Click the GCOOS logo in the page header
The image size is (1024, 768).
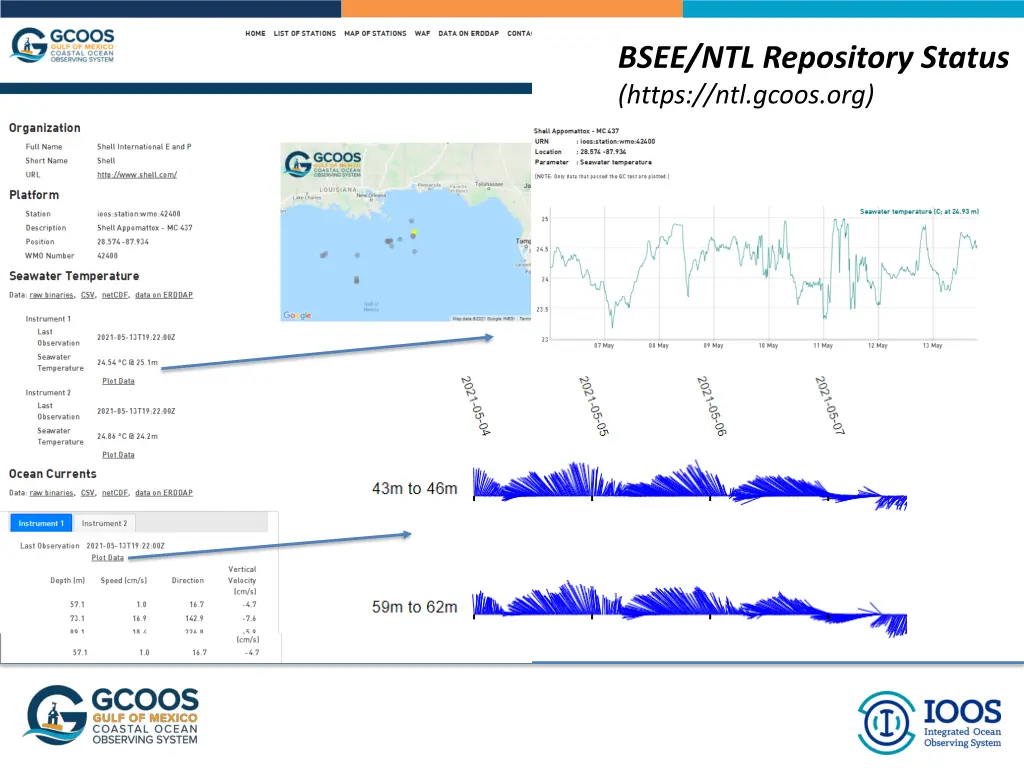point(62,45)
